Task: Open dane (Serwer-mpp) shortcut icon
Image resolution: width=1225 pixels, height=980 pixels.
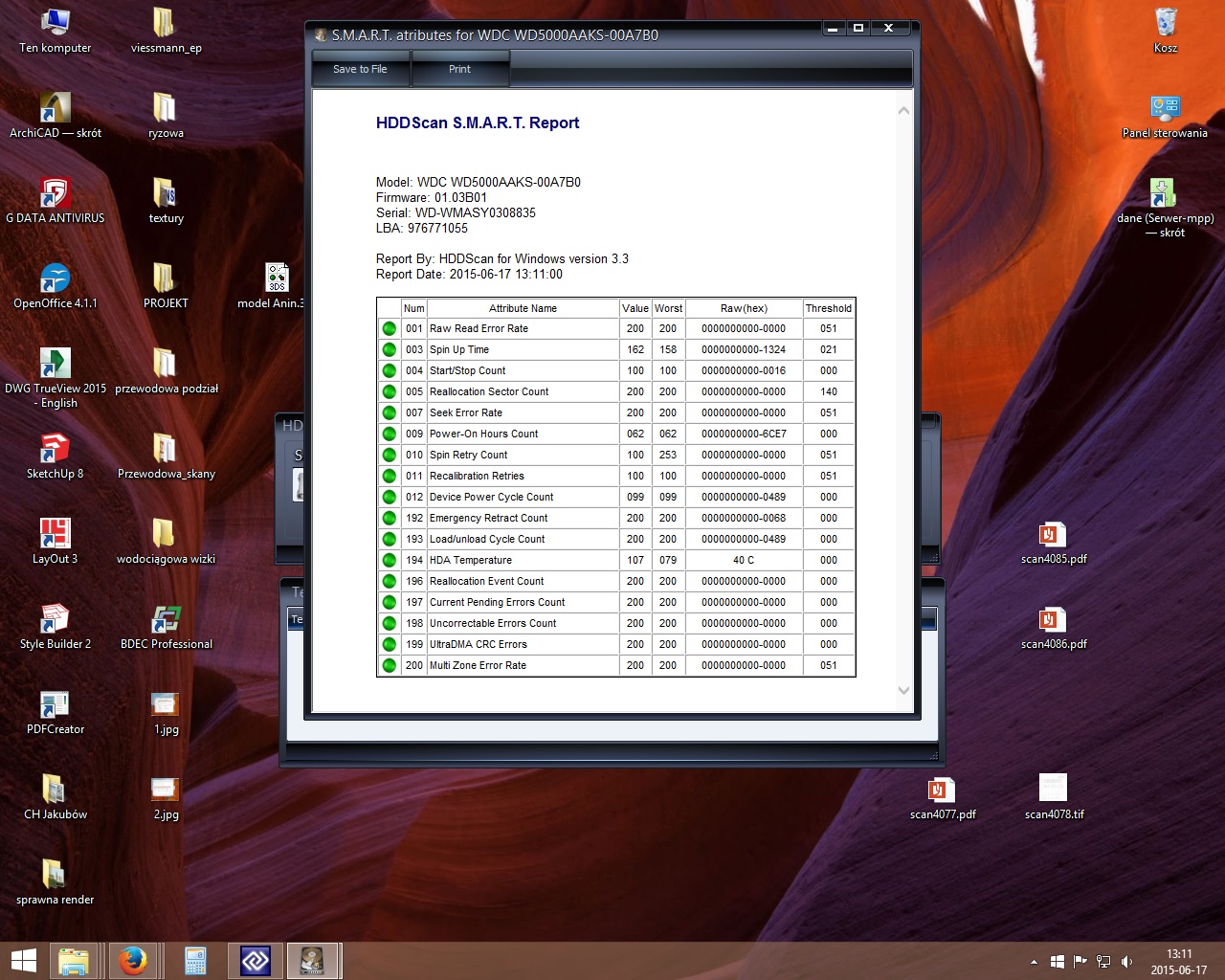Action: click(x=1165, y=209)
